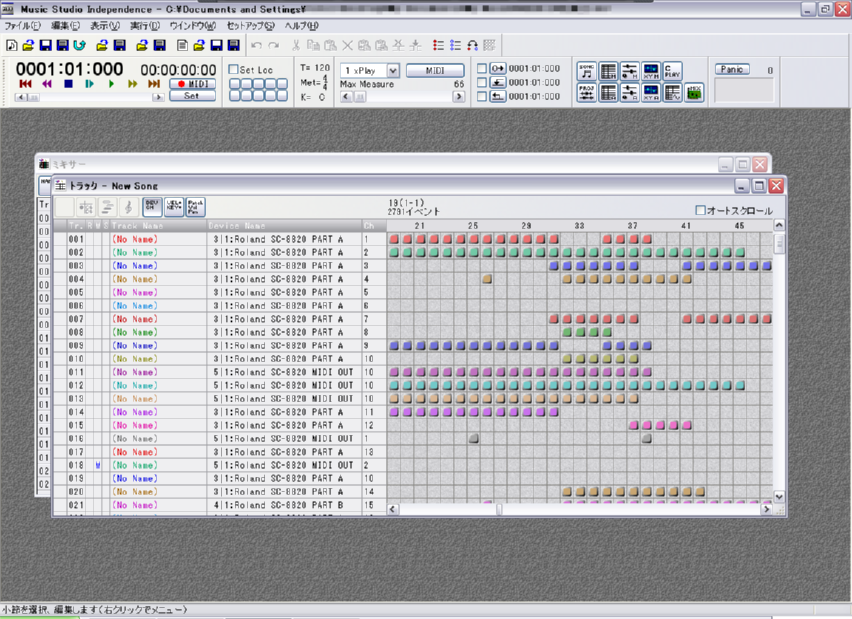The height and width of the screenshot is (619, 852).
Task: Click the U-turn arrow revert icon in the toolbar
Action: click(80, 46)
